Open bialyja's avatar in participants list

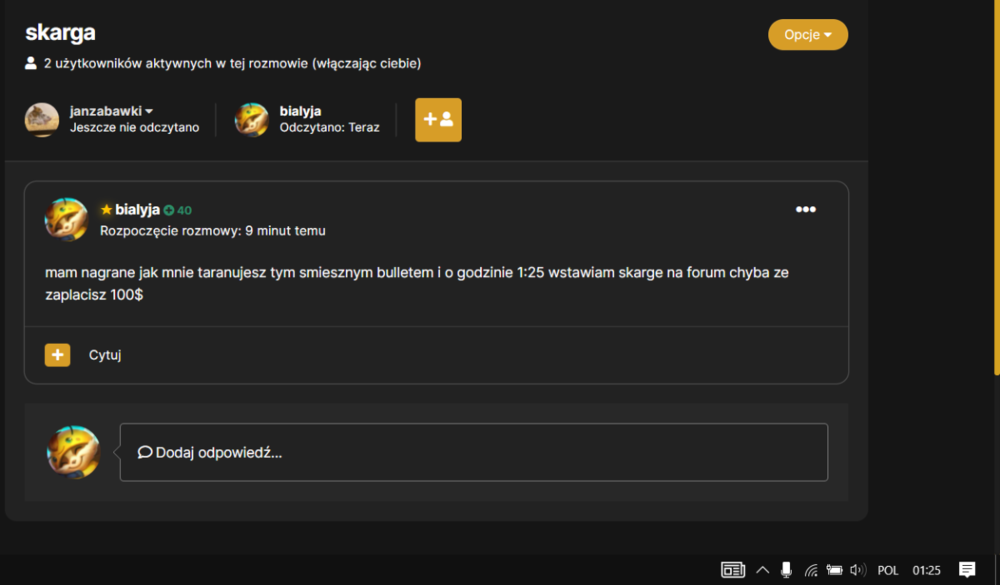(x=252, y=119)
